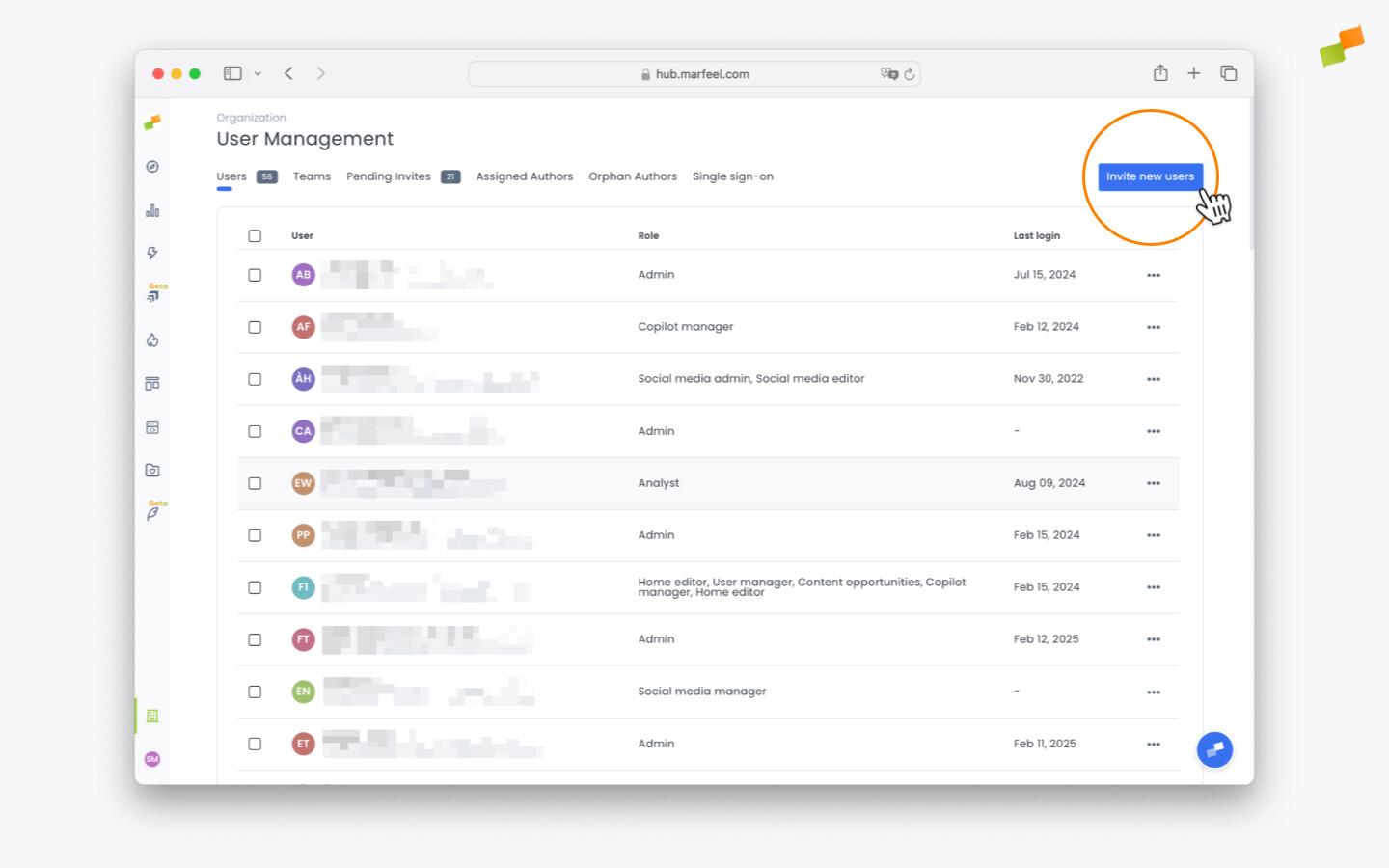
Task: Open the green organization building icon
Action: (x=151, y=716)
